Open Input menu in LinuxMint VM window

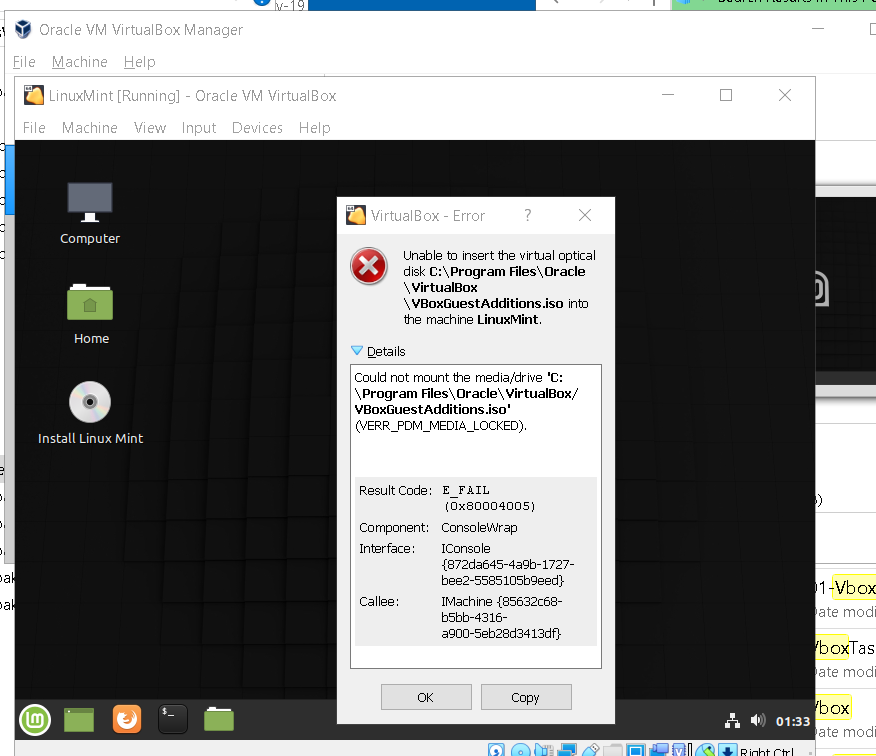[x=198, y=128]
